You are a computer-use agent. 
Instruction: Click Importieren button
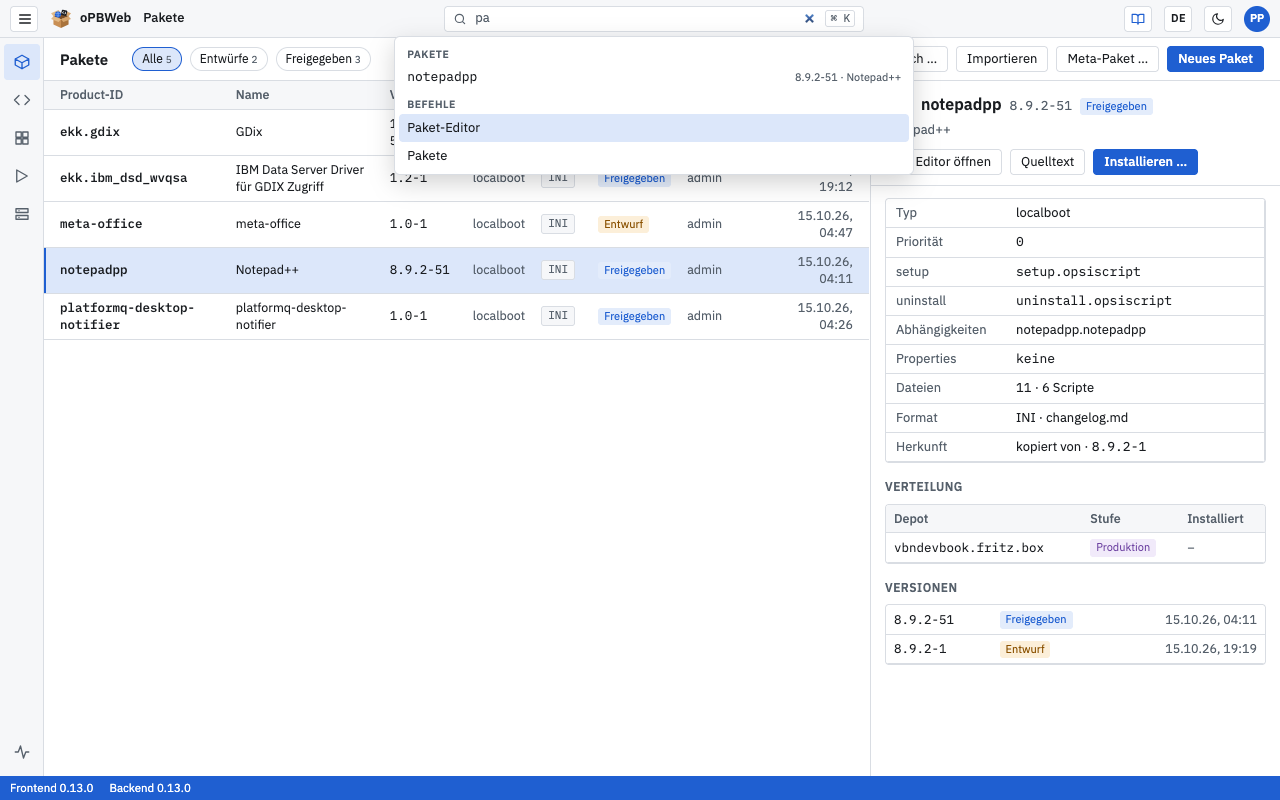[x=1002, y=59]
